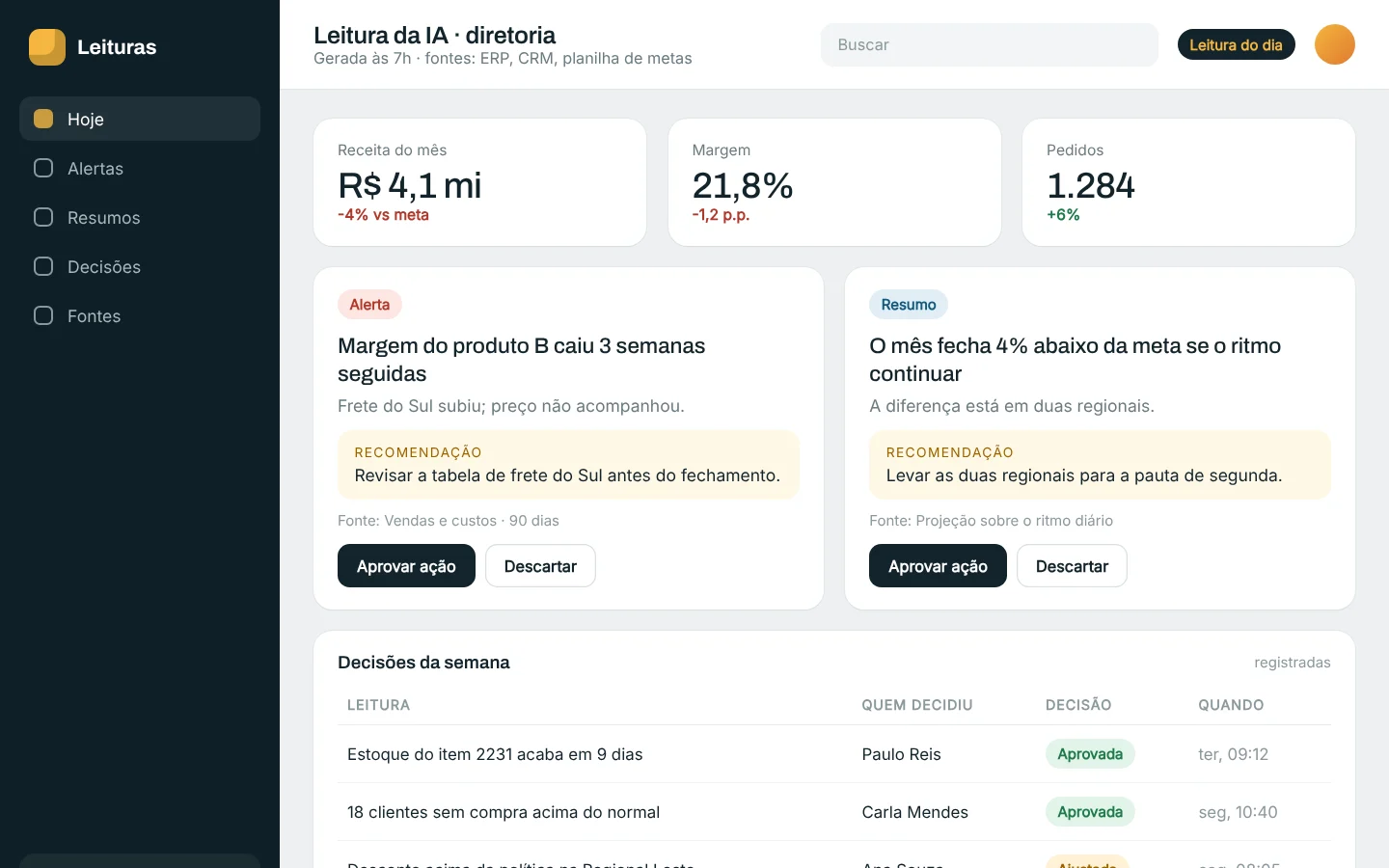The height and width of the screenshot is (868, 1389).
Task: Click the 'seg, 10:40' timestamp
Action: tap(1238, 812)
